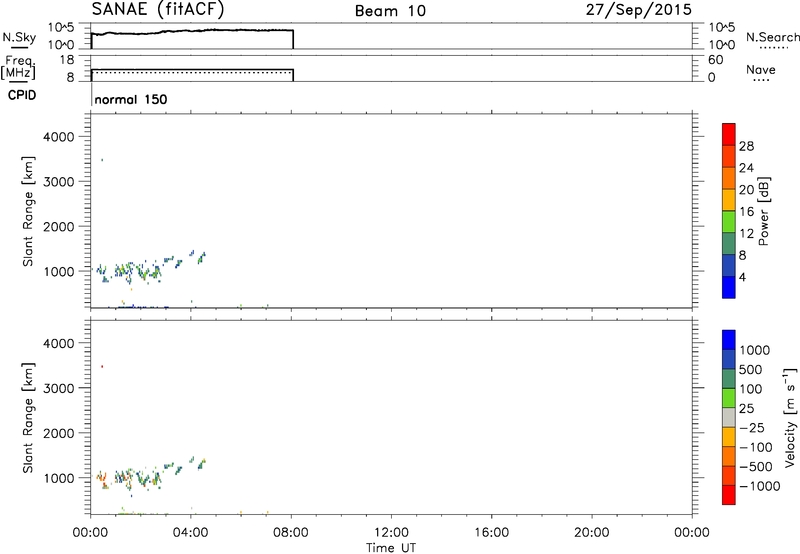This screenshot has width=800, height=554.
Task: Click the red bottom velocity colorbar swatch
Action: click(x=729, y=495)
